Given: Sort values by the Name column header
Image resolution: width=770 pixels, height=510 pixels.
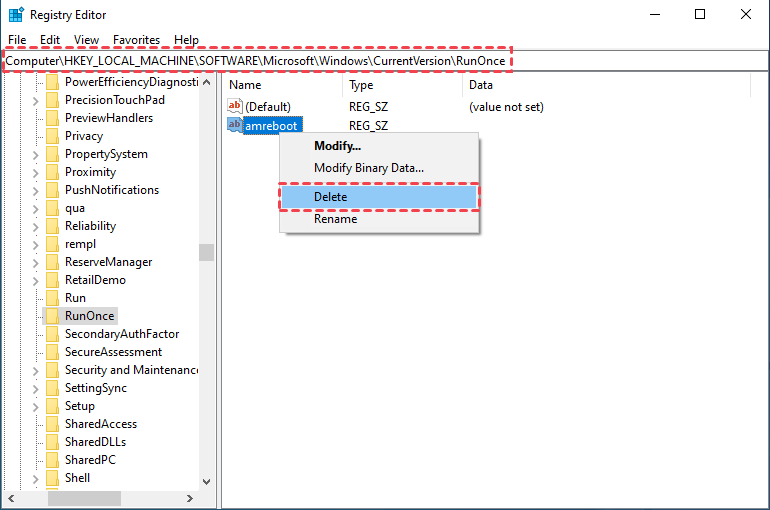Looking at the screenshot, I should [283, 85].
